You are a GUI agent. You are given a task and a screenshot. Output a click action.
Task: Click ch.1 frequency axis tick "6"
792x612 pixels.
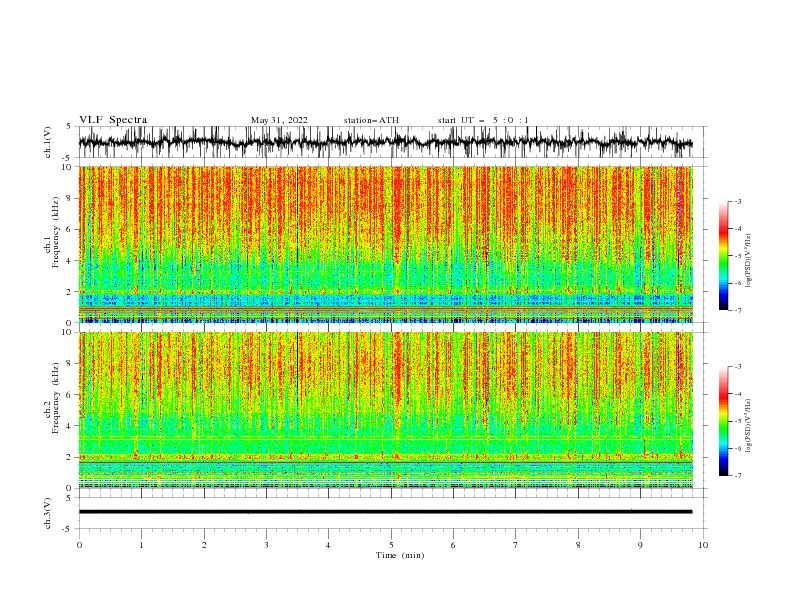pos(69,229)
